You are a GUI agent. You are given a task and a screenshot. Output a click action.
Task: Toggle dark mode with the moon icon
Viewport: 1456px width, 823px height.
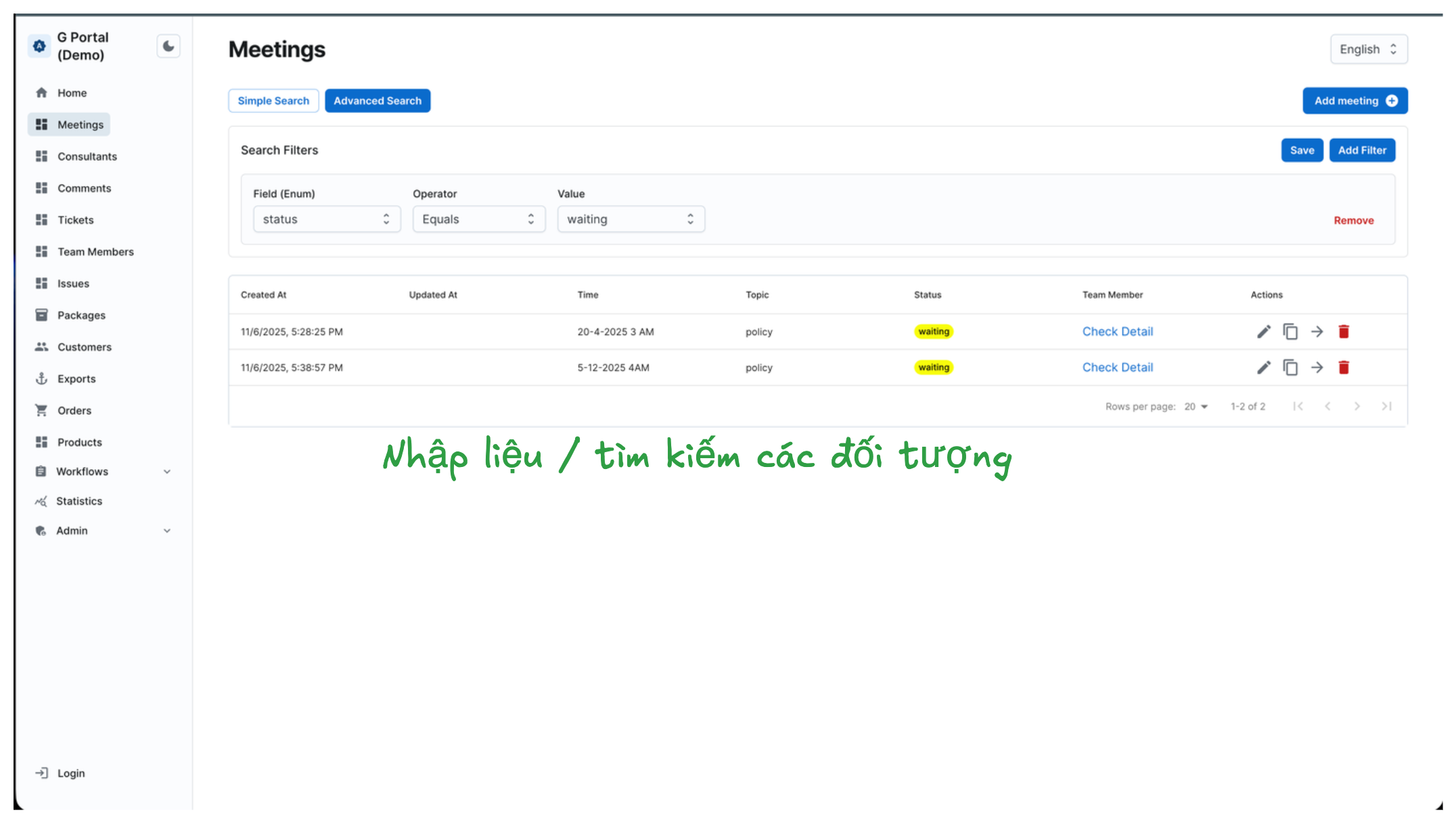pyautogui.click(x=168, y=46)
